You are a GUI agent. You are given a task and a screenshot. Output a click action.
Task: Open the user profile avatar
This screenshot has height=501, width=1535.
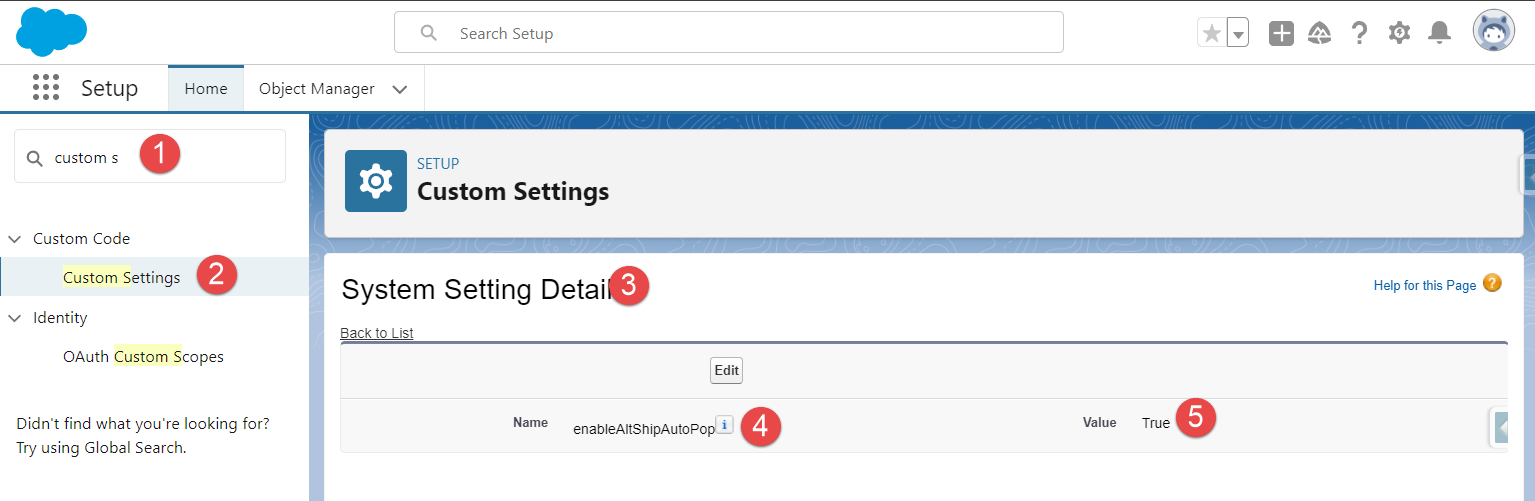click(x=1494, y=31)
